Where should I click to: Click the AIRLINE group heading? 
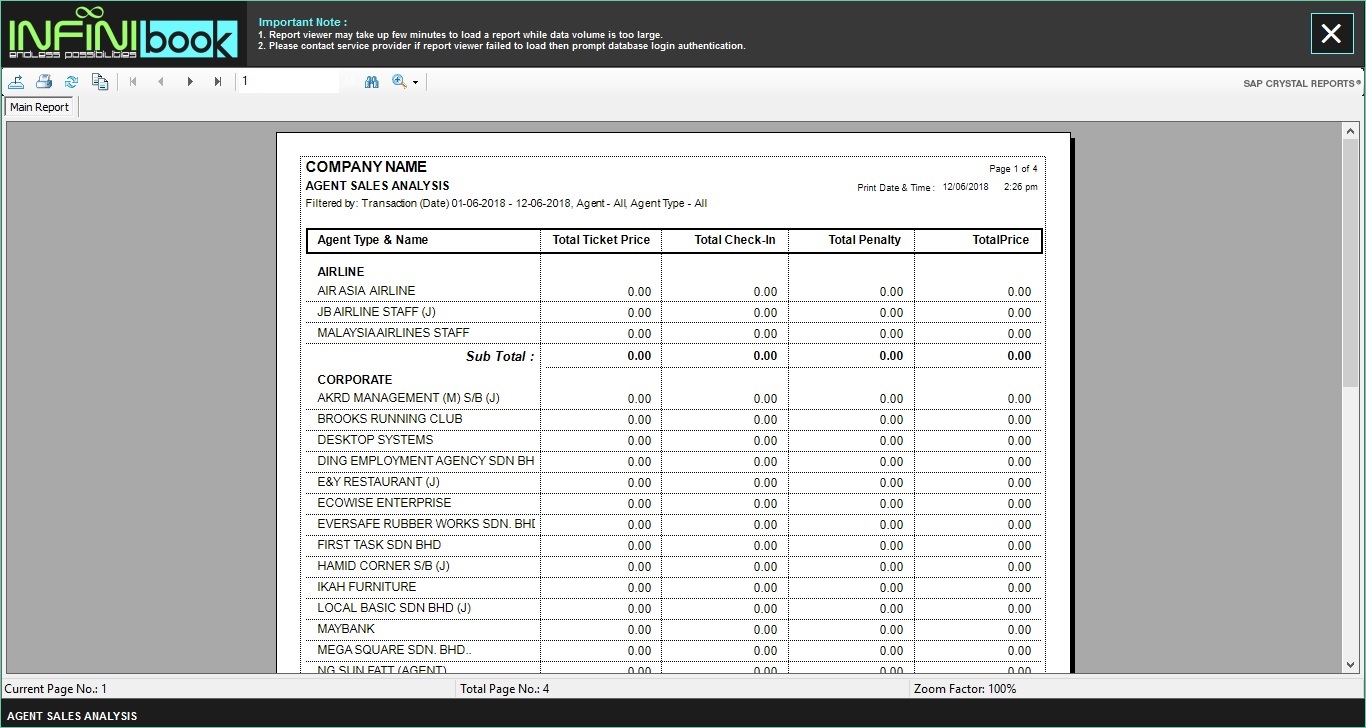341,272
